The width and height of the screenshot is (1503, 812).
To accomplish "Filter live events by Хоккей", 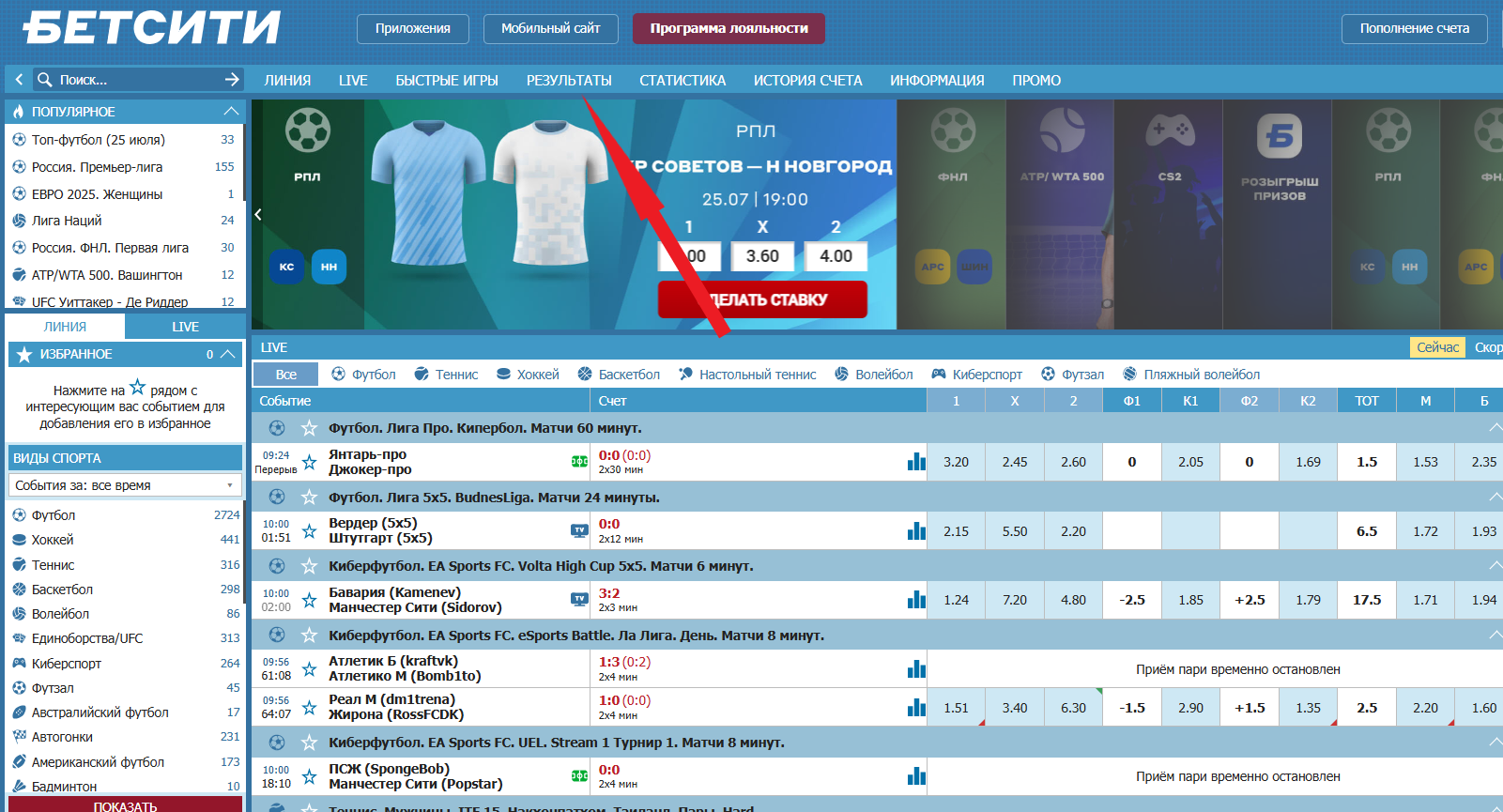I will point(528,374).
